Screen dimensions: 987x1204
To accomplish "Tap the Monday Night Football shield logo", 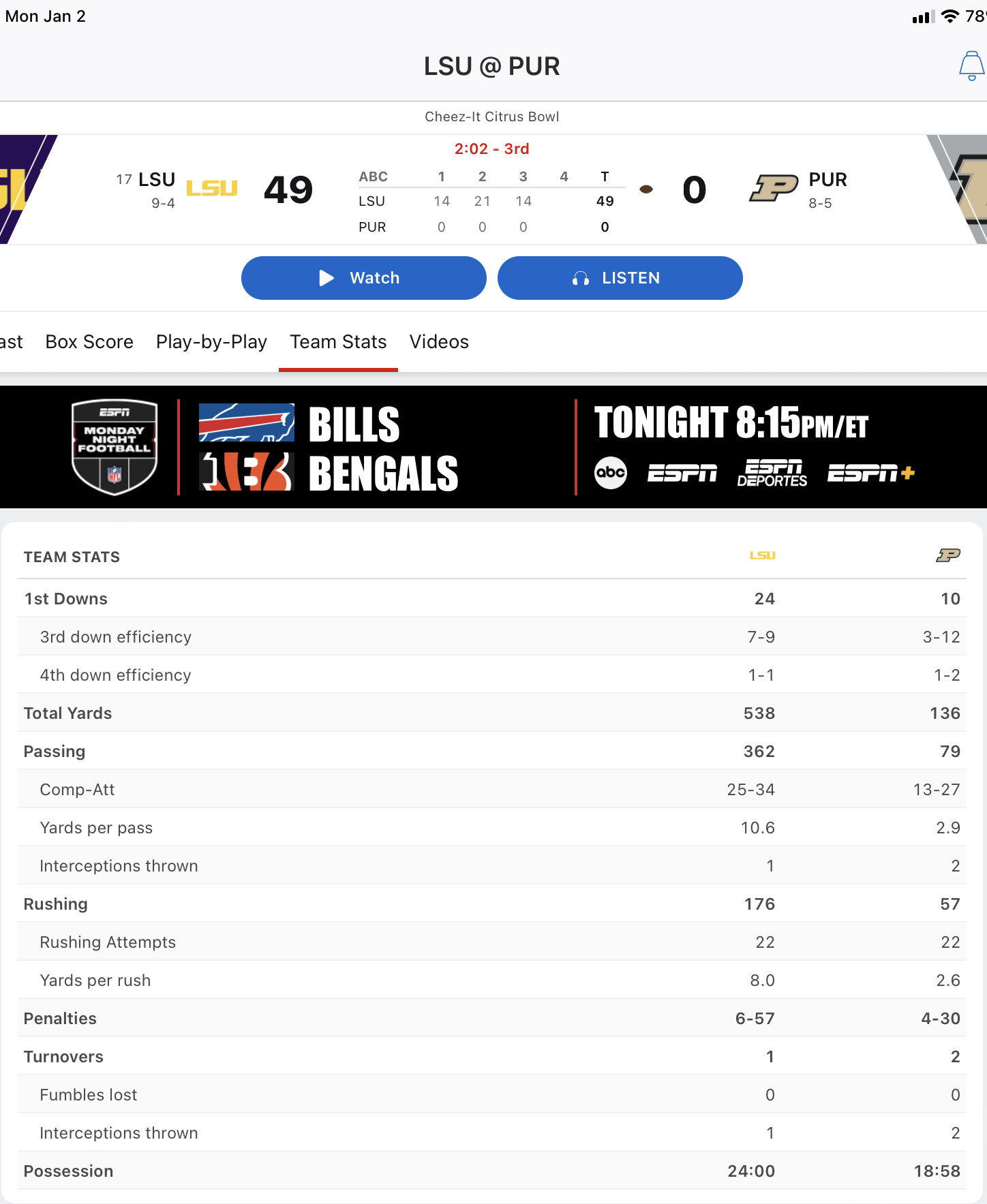I will (x=115, y=446).
